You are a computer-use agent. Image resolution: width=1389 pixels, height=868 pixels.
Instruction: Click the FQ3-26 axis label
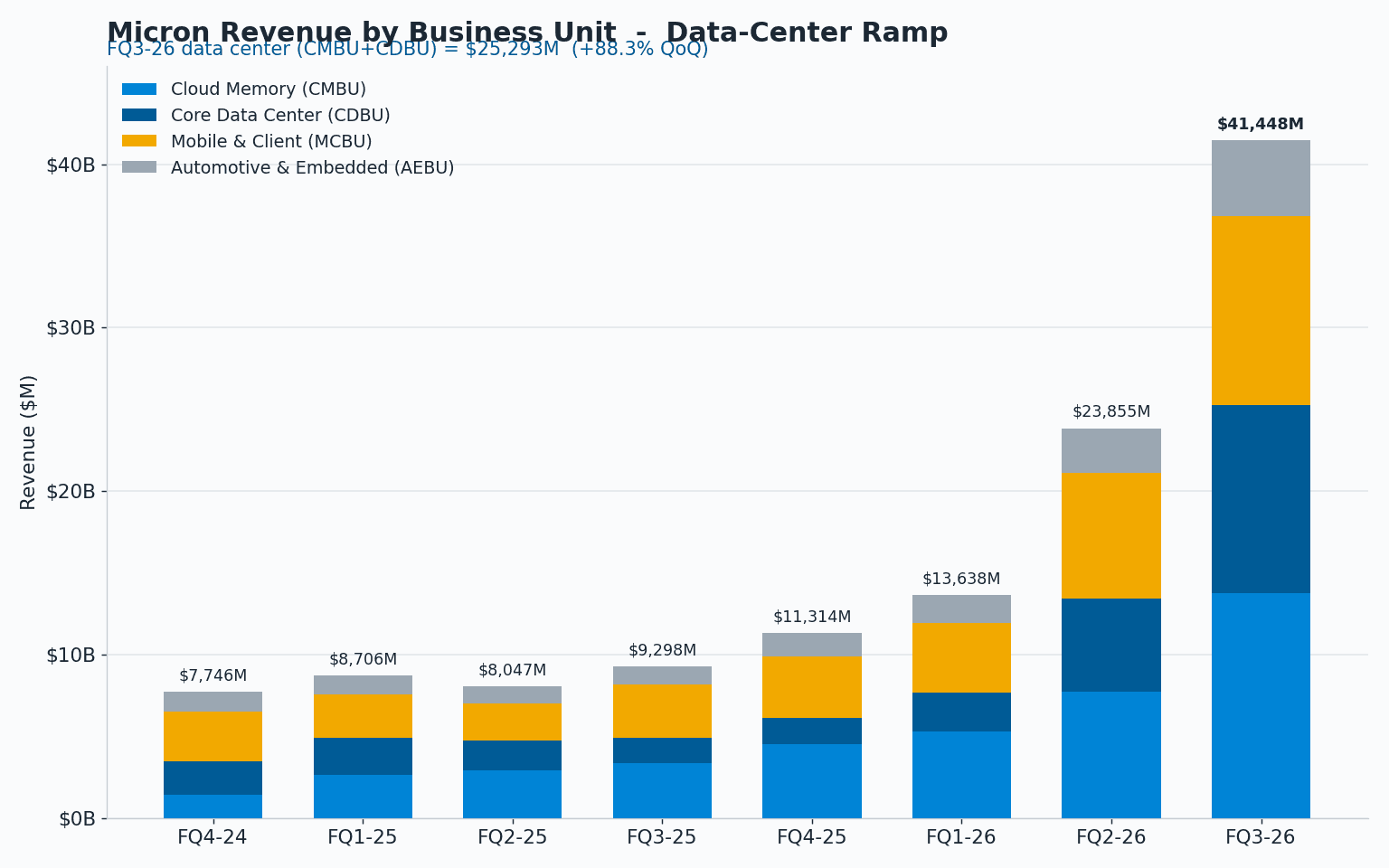1261,838
